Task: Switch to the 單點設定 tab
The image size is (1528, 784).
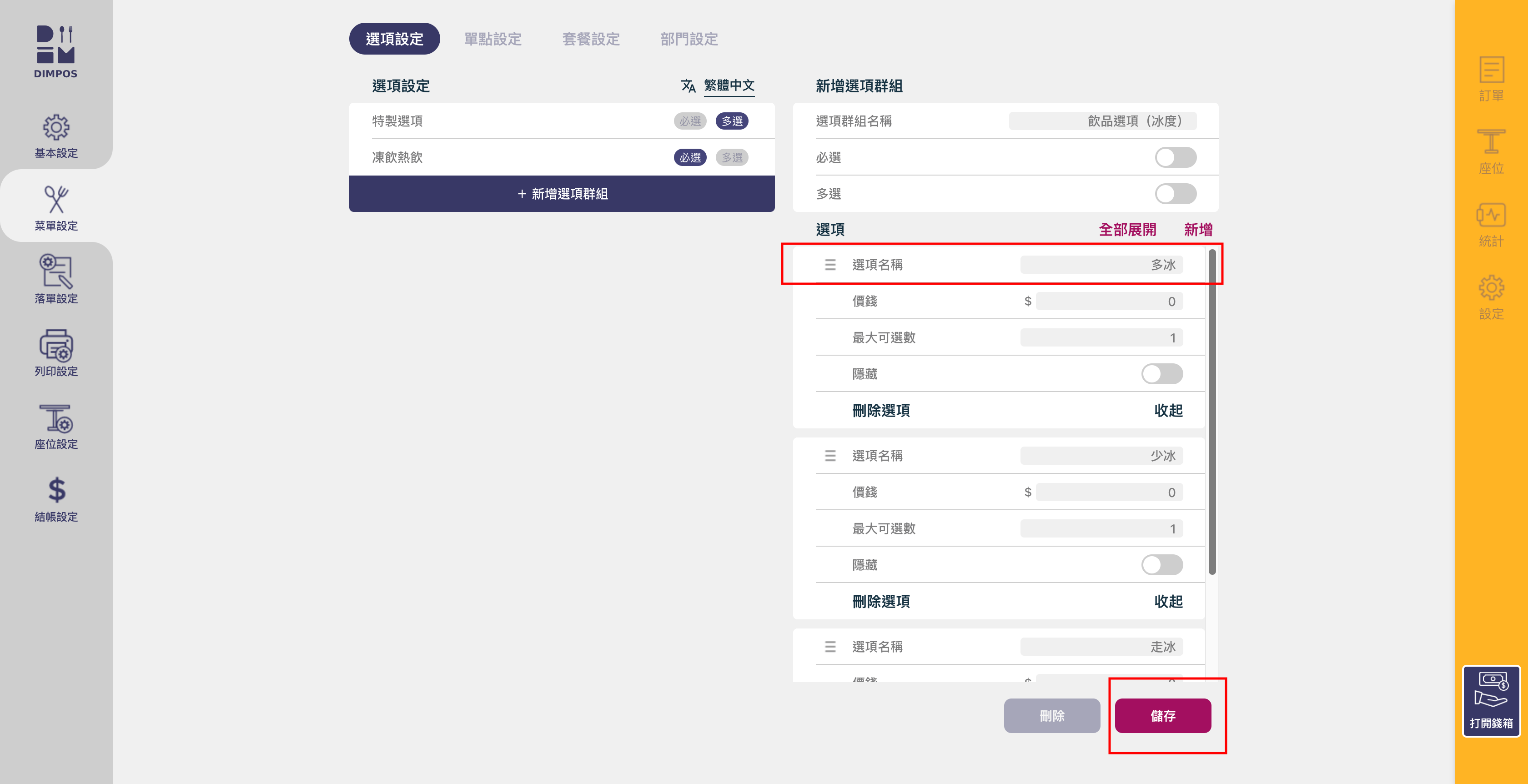Action: point(493,39)
